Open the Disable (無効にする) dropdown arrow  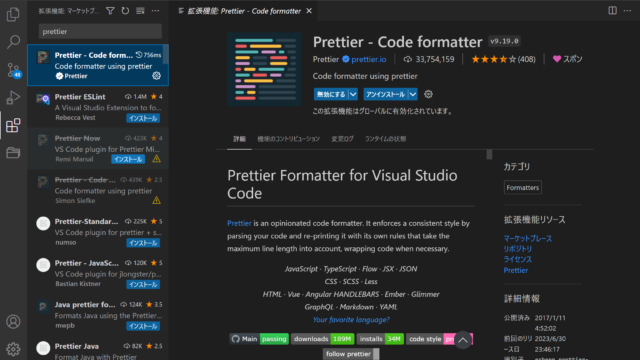point(353,94)
